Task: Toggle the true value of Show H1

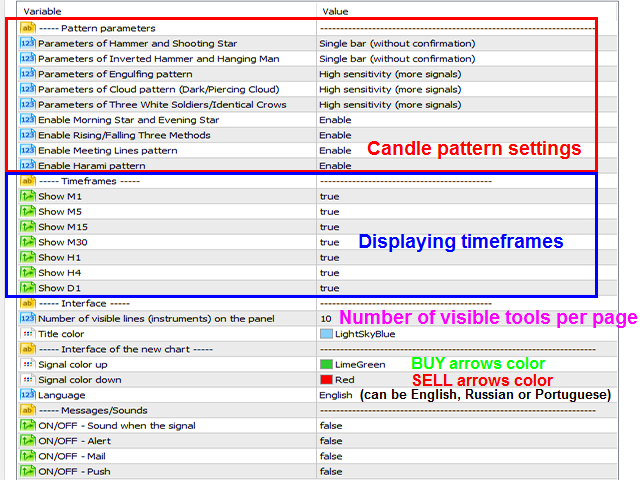Action: point(329,258)
